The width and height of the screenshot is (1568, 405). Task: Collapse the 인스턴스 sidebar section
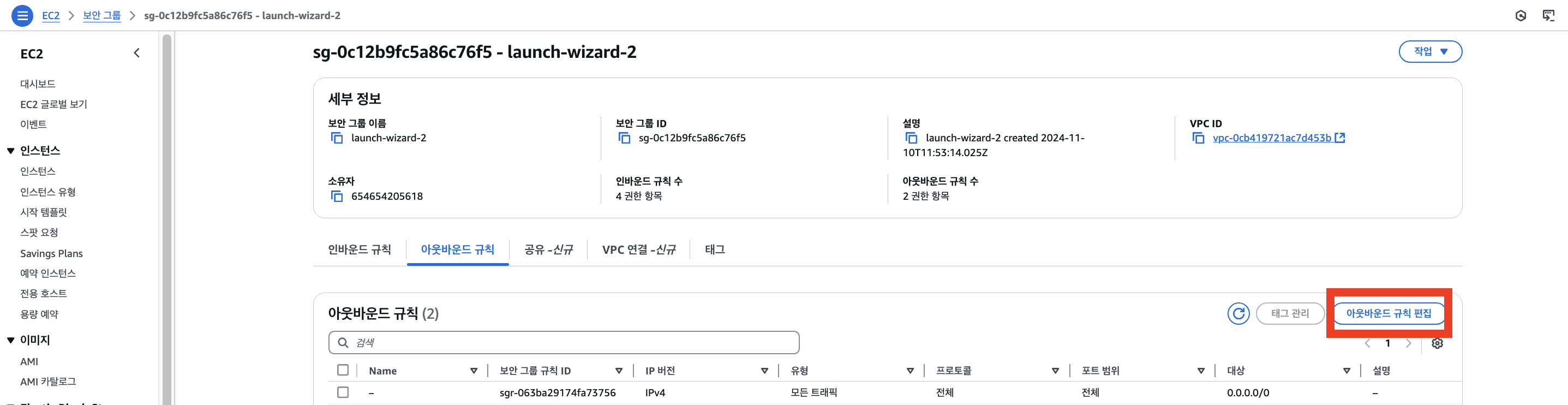coord(10,151)
